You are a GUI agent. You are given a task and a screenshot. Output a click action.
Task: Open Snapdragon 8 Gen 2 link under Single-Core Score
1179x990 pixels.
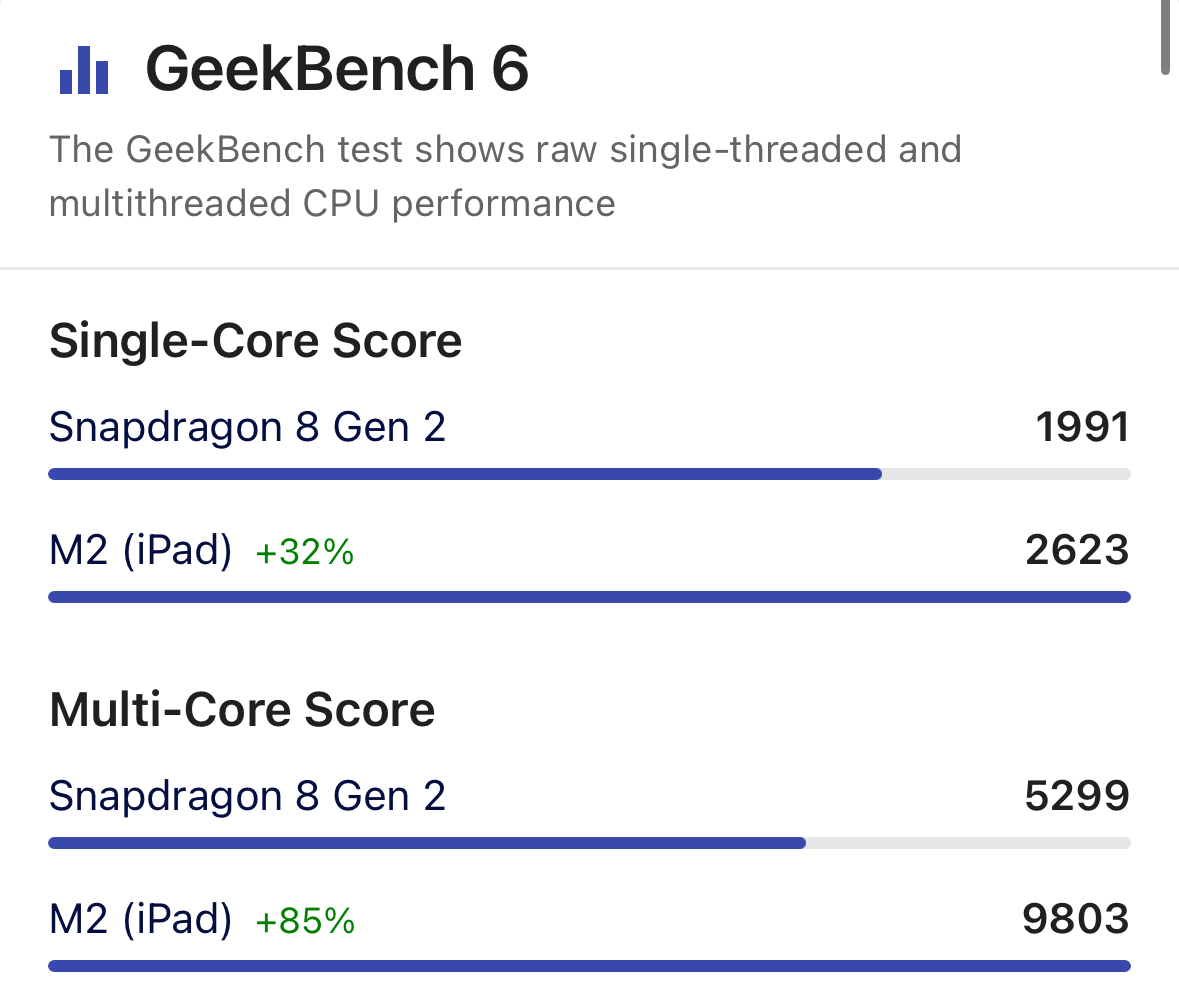(247, 427)
